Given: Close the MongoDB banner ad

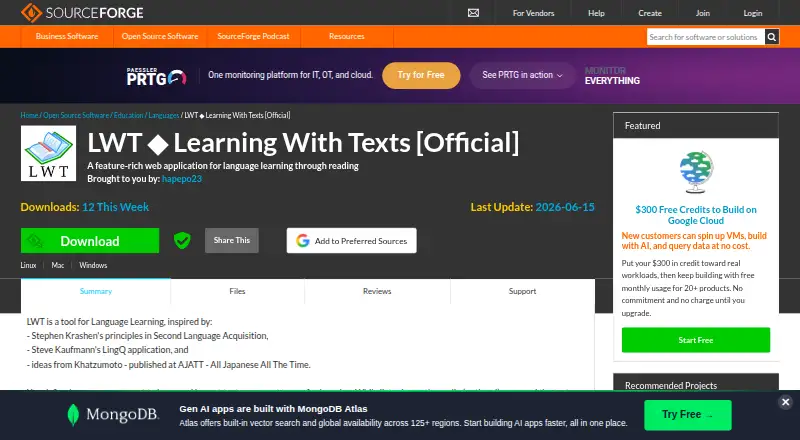Looking at the screenshot, I should click(786, 402).
